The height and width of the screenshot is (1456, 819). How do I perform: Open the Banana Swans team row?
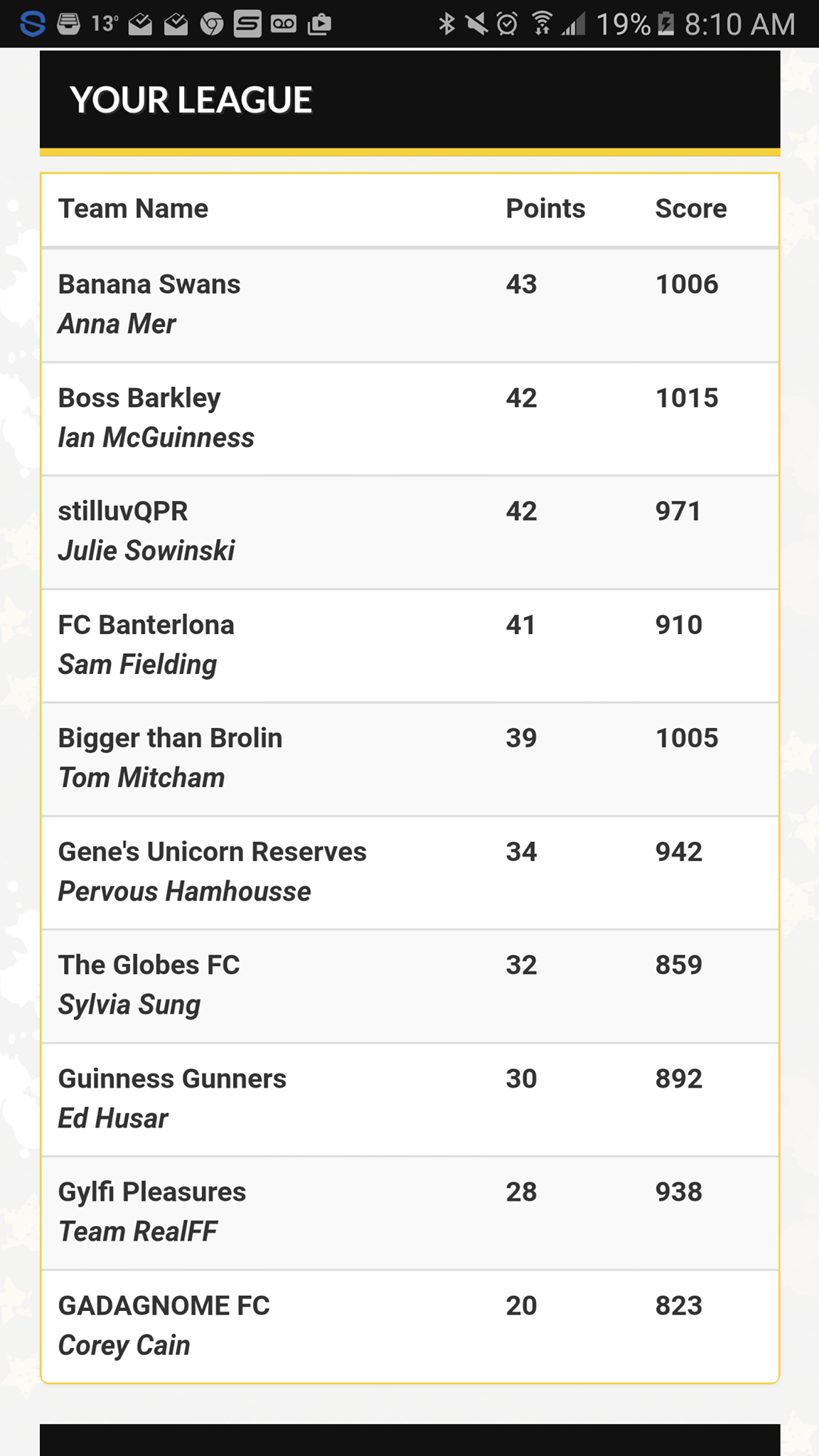click(x=410, y=305)
